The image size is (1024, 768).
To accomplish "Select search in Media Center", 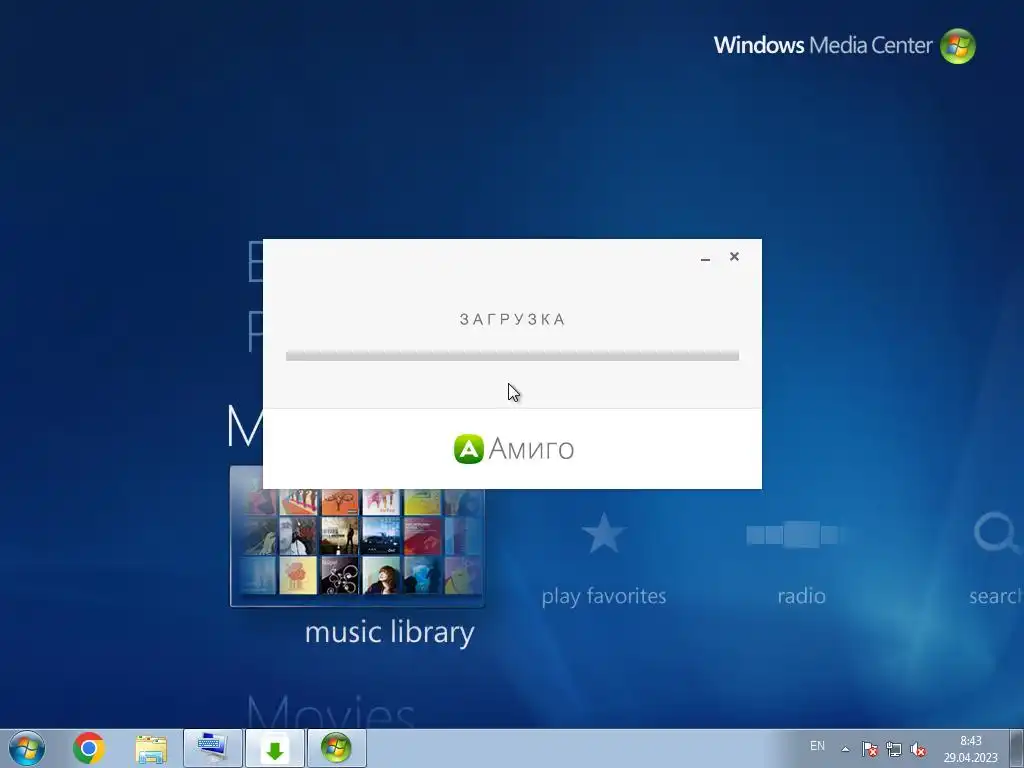I will (x=995, y=596).
